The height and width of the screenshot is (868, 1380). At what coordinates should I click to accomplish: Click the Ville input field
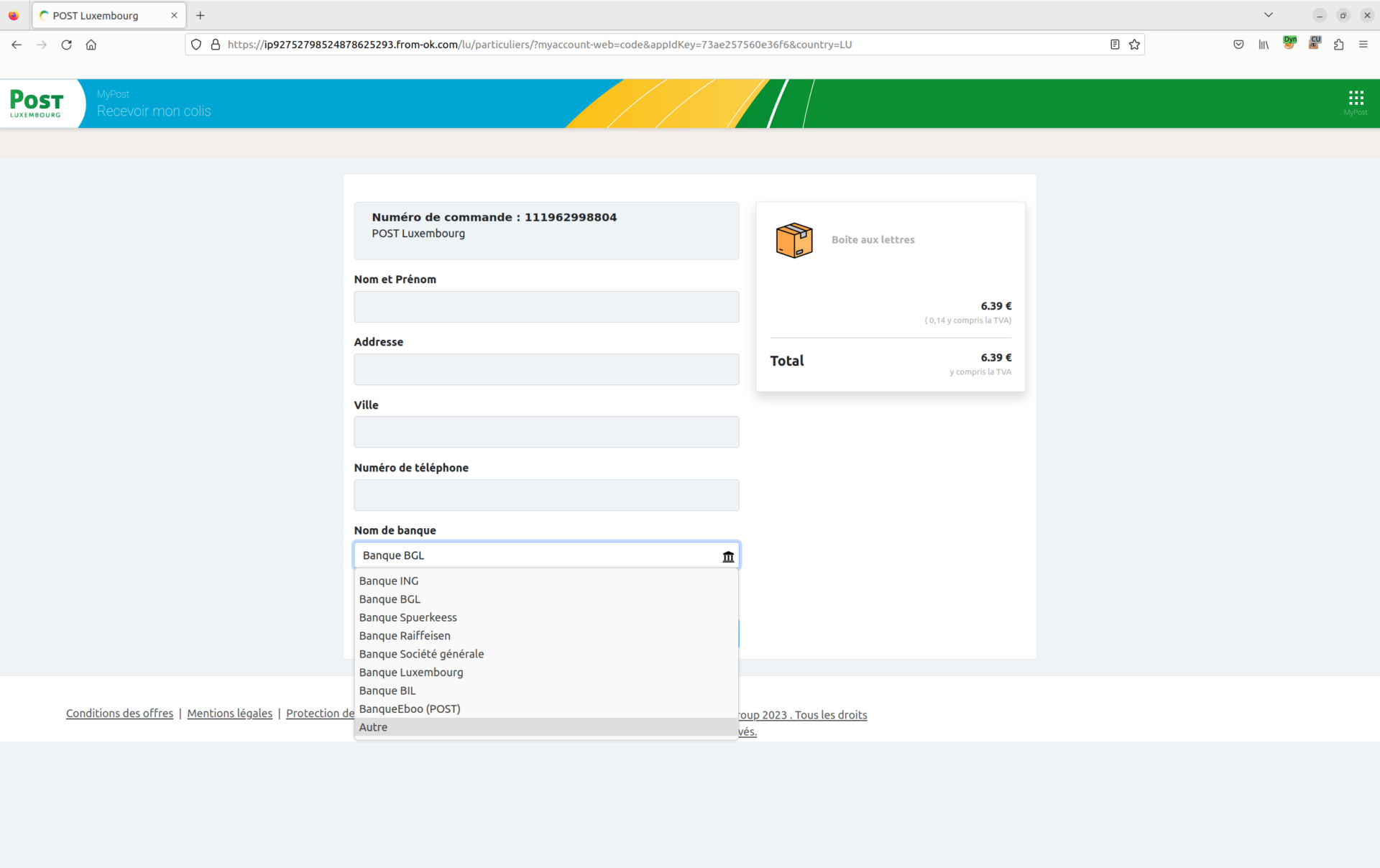[x=546, y=432]
